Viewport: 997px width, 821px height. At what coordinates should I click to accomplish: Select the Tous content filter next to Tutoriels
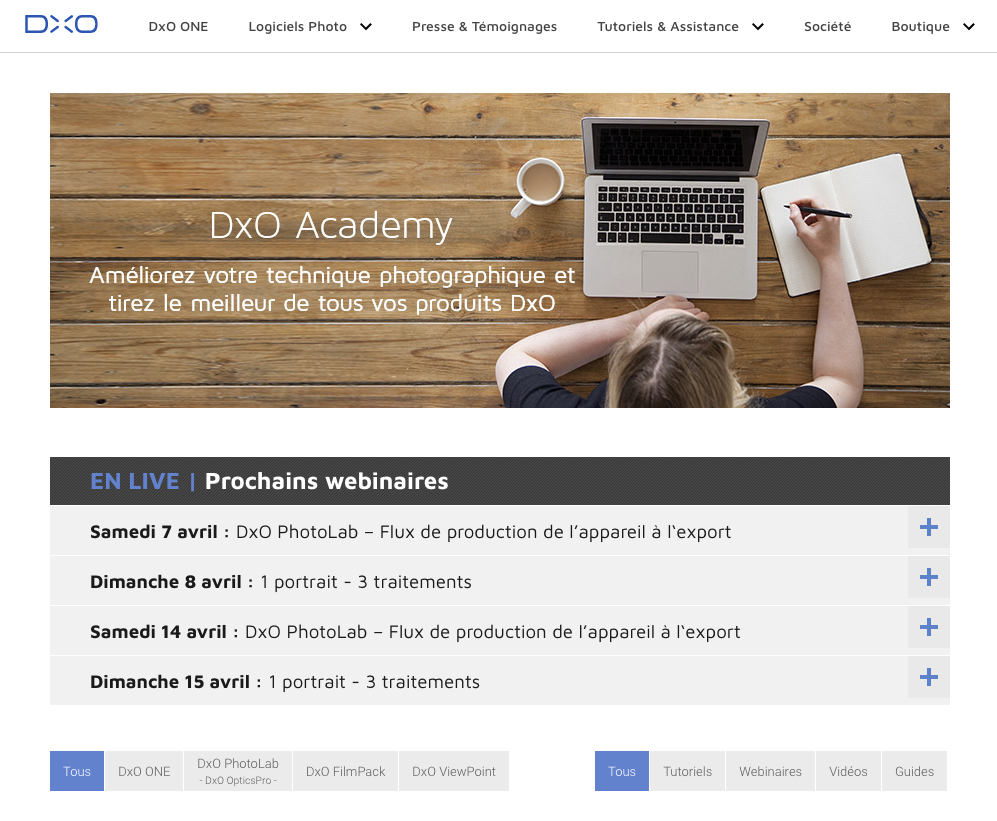[622, 771]
